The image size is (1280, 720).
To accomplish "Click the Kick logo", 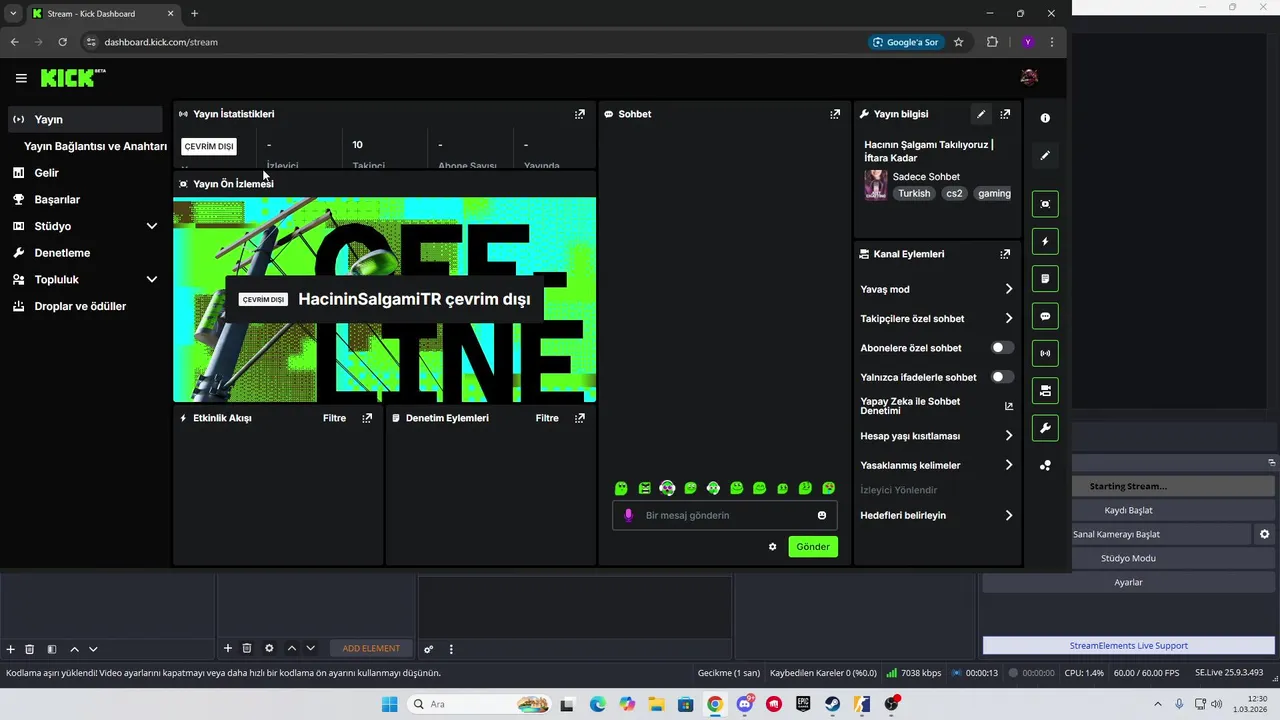I will (72, 77).
